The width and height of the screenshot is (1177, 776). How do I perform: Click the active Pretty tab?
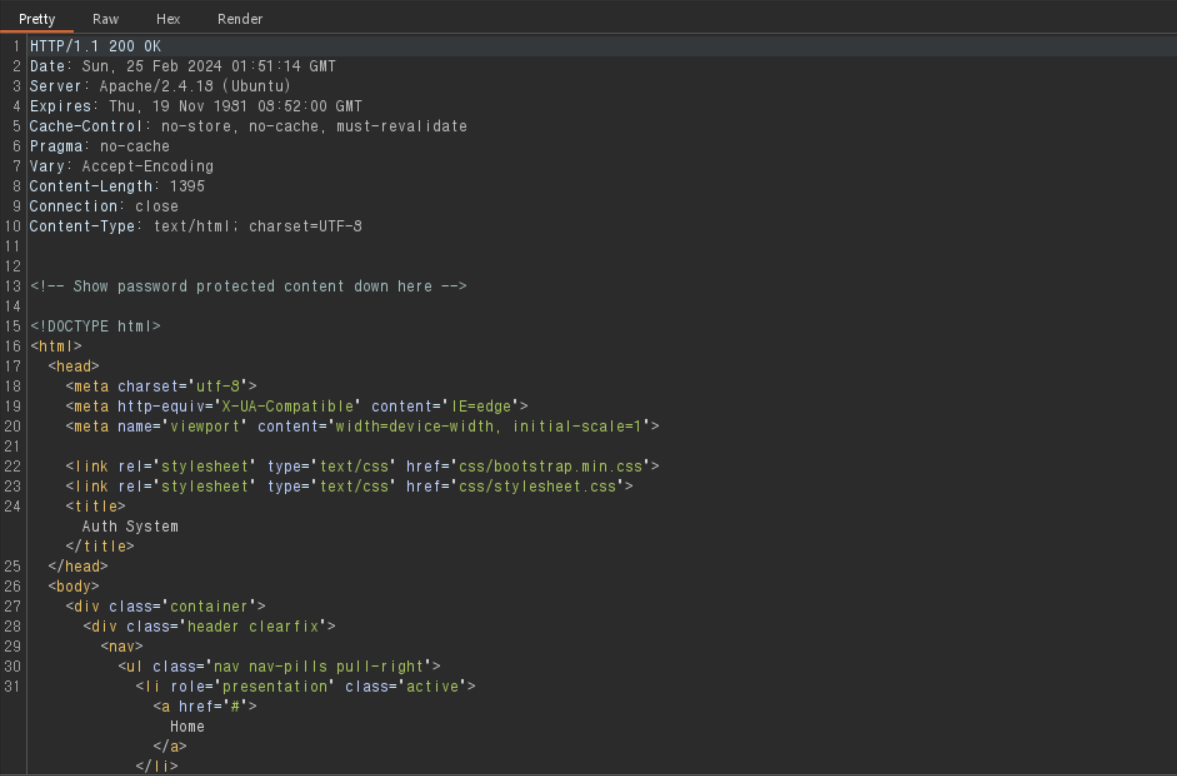click(37, 18)
